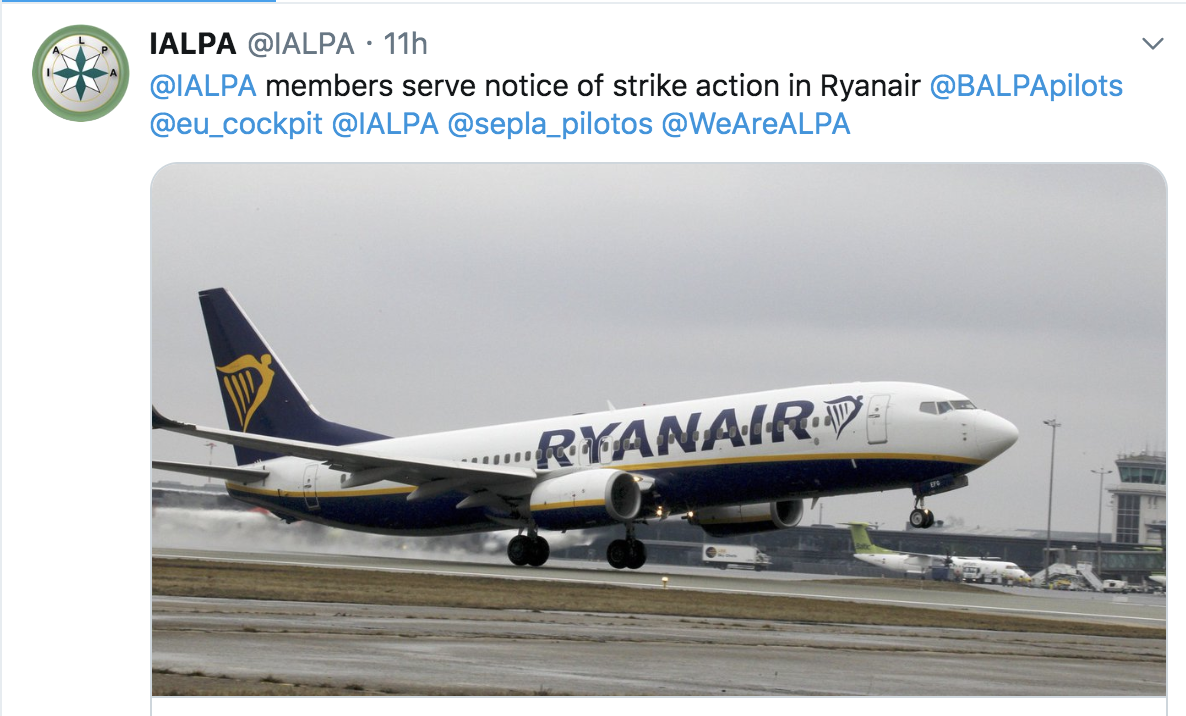Open the @WeAreALPA mention
Viewport: 1186px width, 716px height.
click(756, 126)
